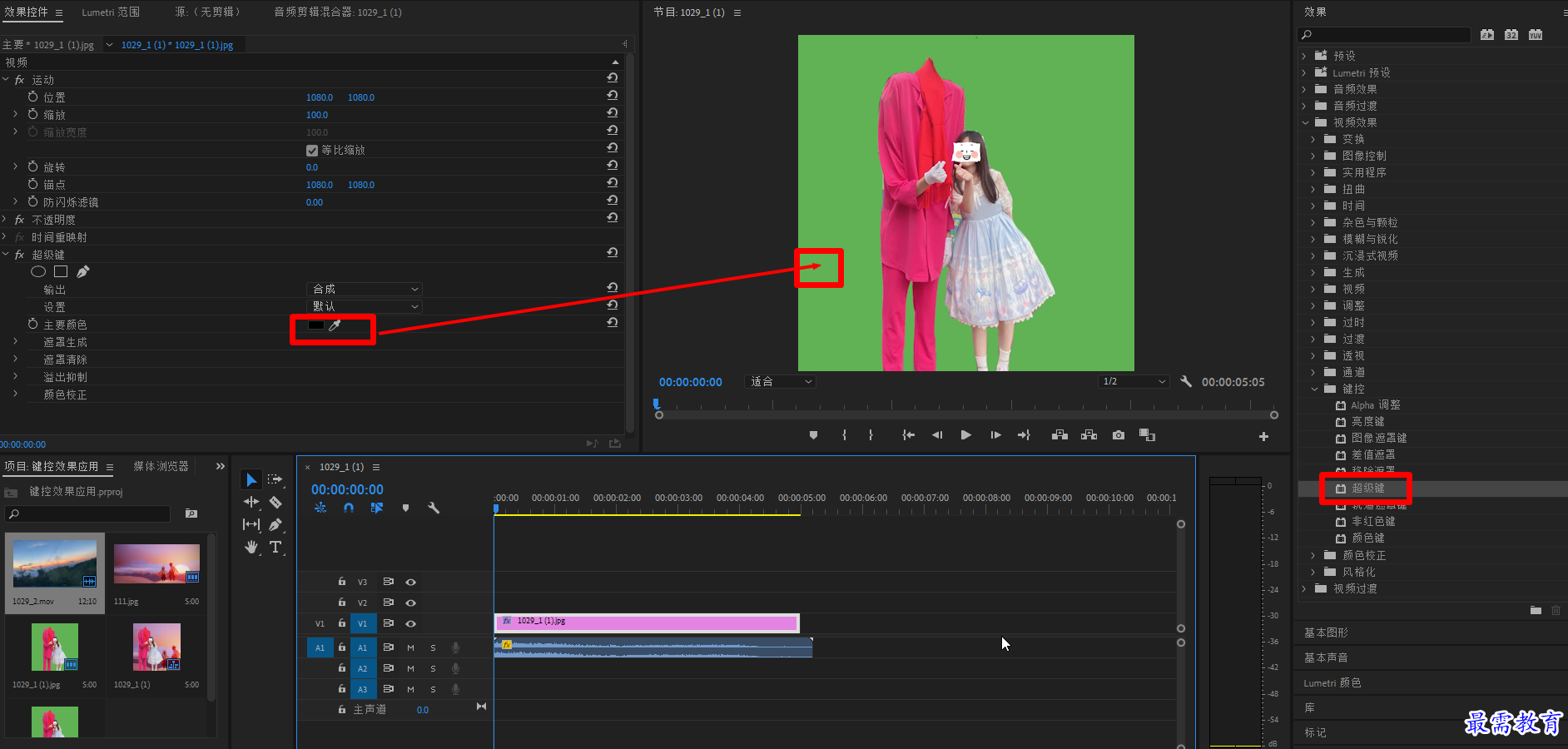Image resolution: width=1568 pixels, height=749 pixels.
Task: Select 1029_2.mov thumbnail in Project panel
Action: (55, 563)
